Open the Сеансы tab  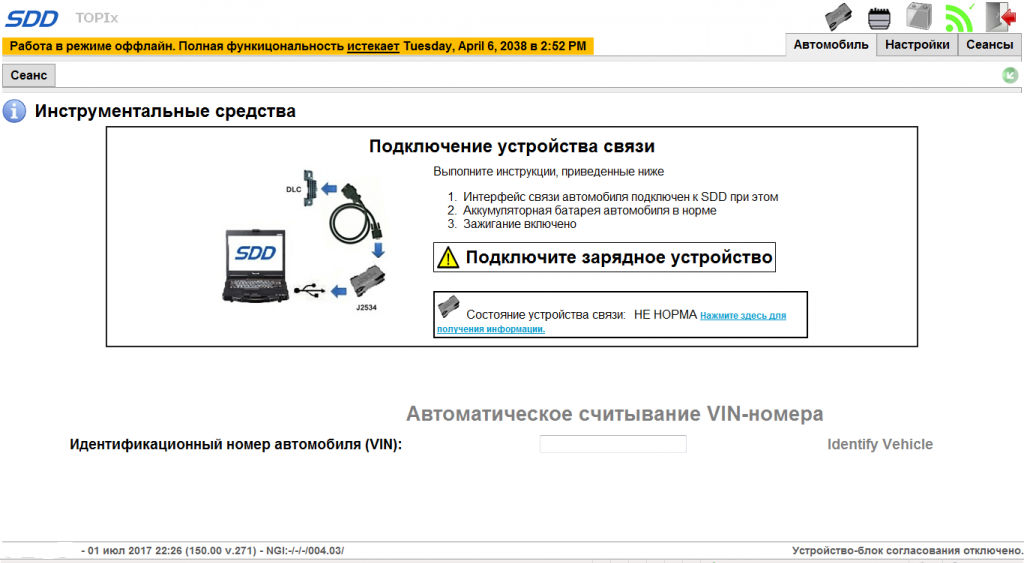pos(989,44)
